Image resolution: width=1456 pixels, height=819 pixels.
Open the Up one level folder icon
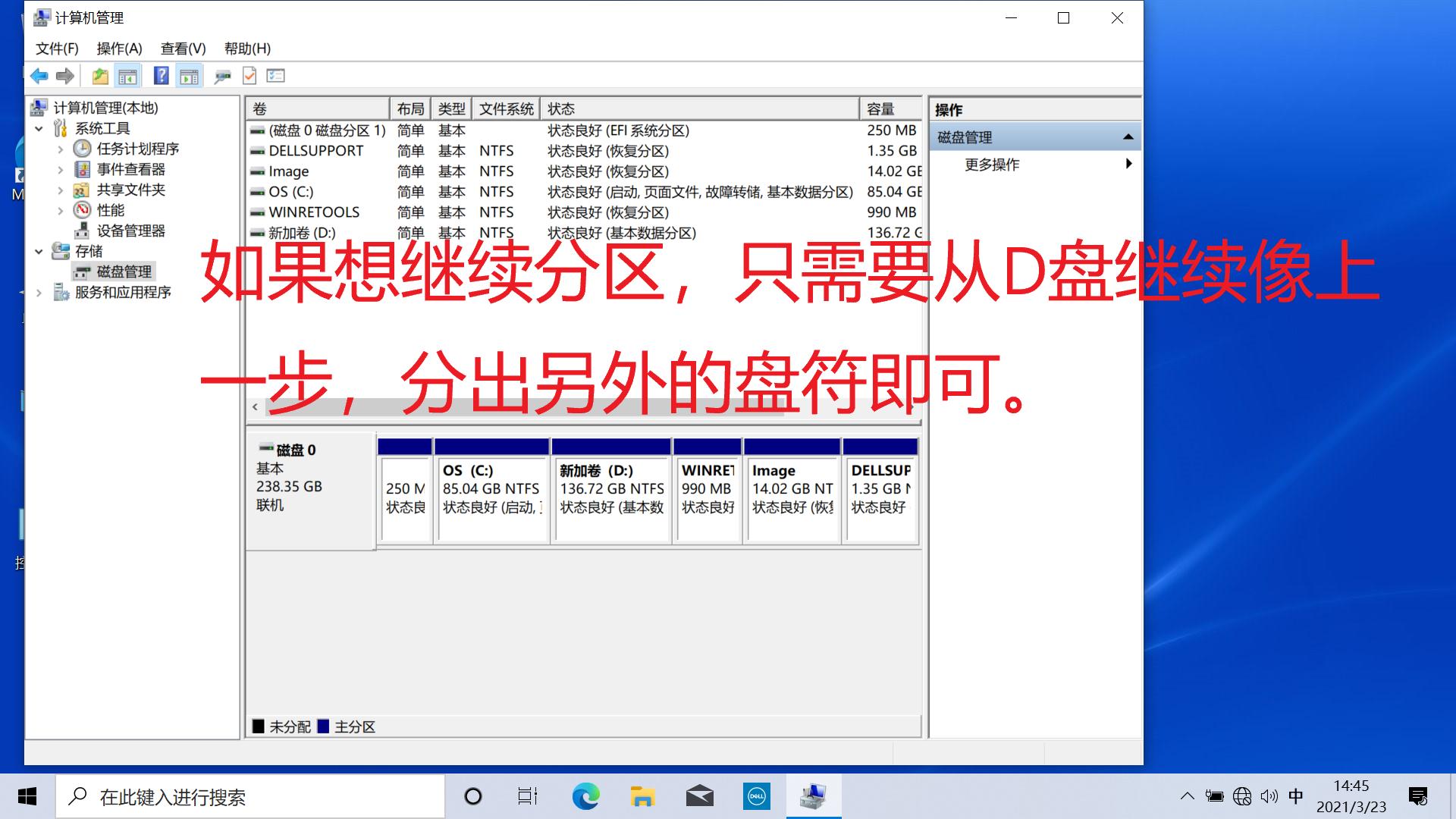pos(99,75)
